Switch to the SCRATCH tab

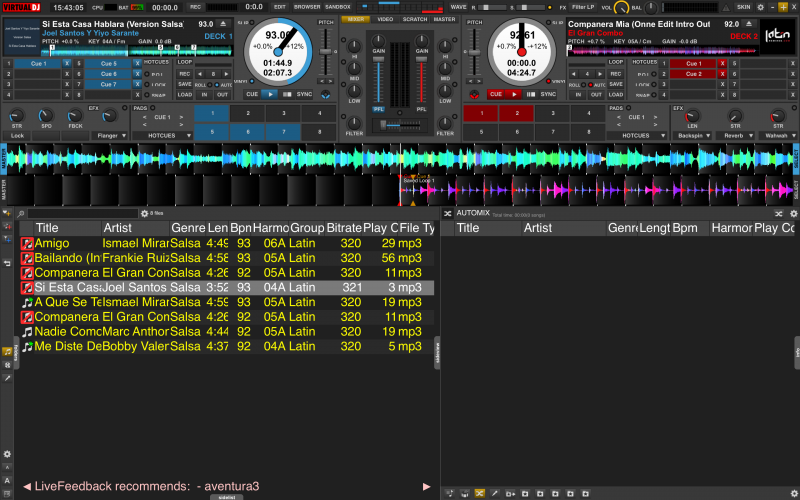(415, 19)
